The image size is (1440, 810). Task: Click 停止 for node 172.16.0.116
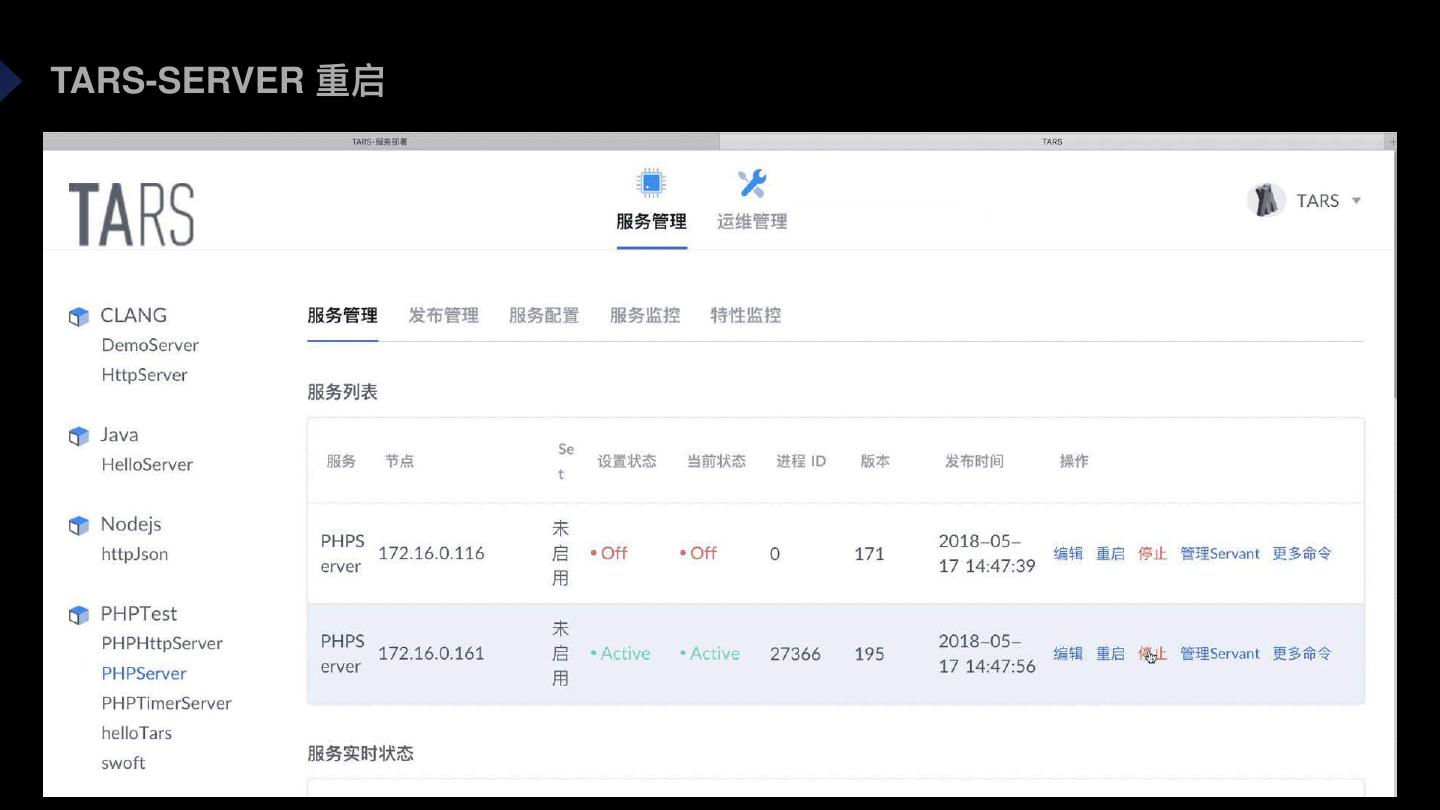click(x=1152, y=554)
